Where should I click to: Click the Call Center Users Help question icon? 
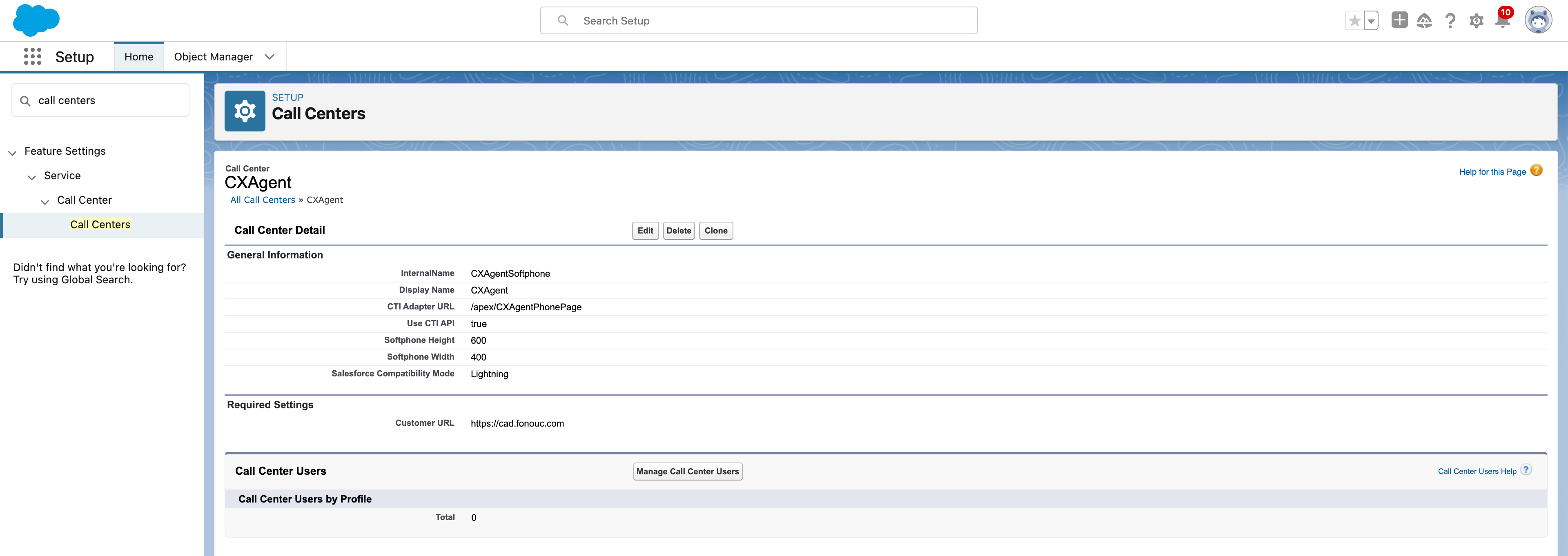click(x=1526, y=469)
